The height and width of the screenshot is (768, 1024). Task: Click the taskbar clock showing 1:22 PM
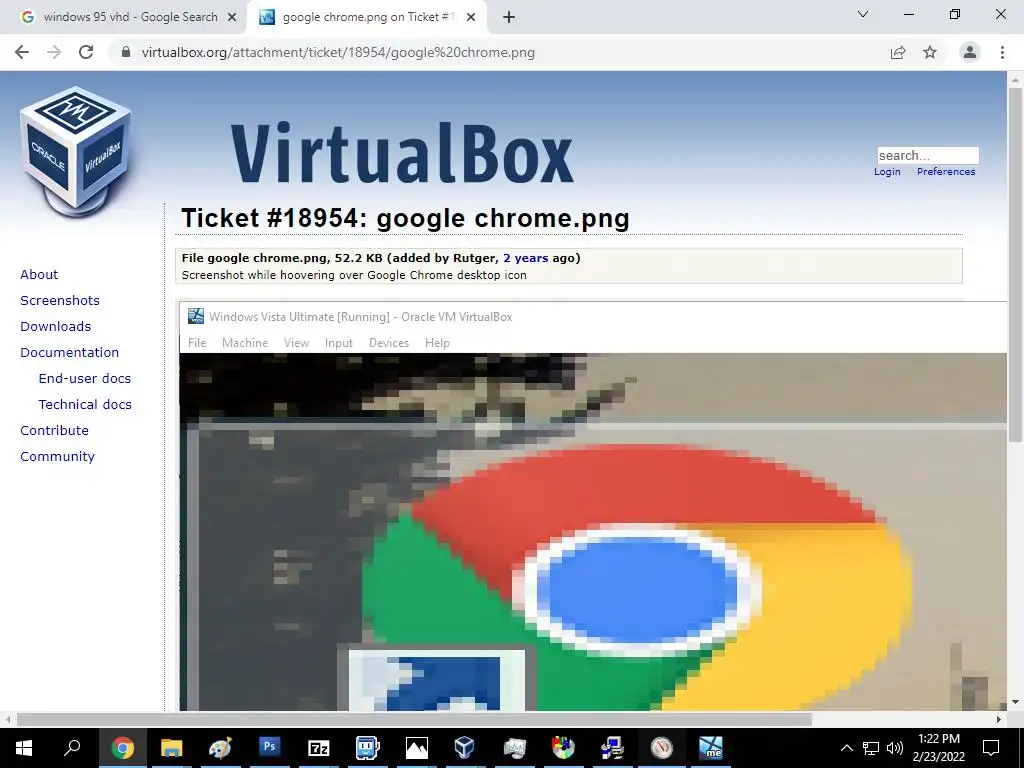(x=938, y=748)
